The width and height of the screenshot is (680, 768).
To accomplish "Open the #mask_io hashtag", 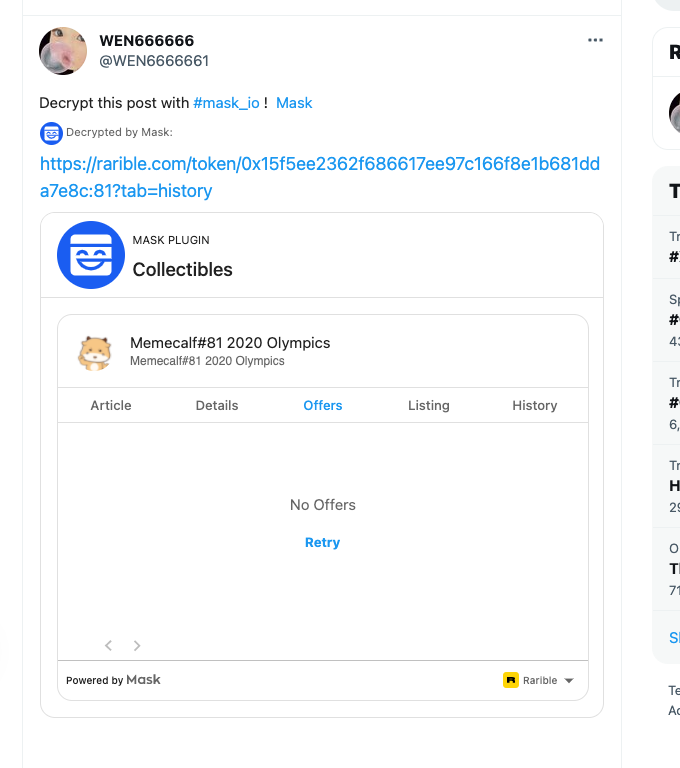I will (x=226, y=103).
